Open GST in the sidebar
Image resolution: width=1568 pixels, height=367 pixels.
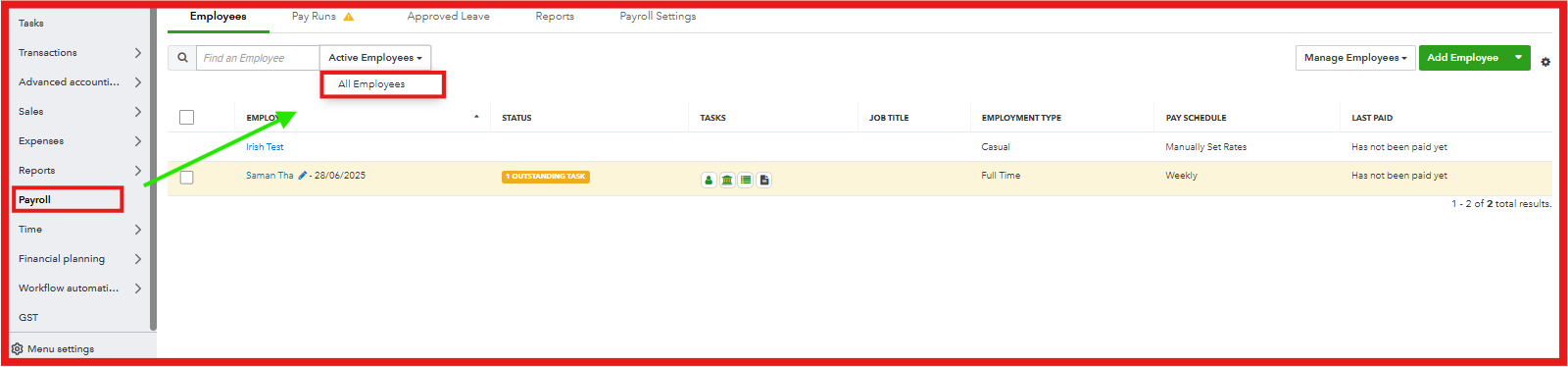pyautogui.click(x=28, y=318)
